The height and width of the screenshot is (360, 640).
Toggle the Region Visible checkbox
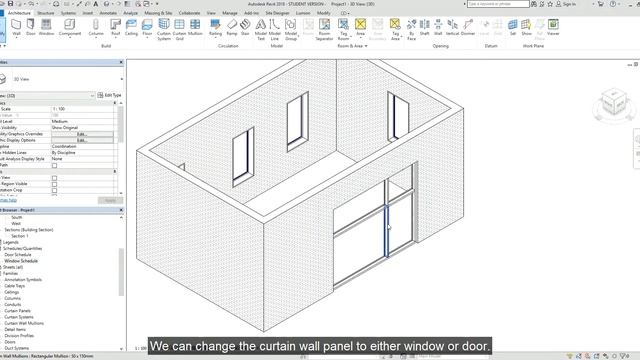point(54,184)
